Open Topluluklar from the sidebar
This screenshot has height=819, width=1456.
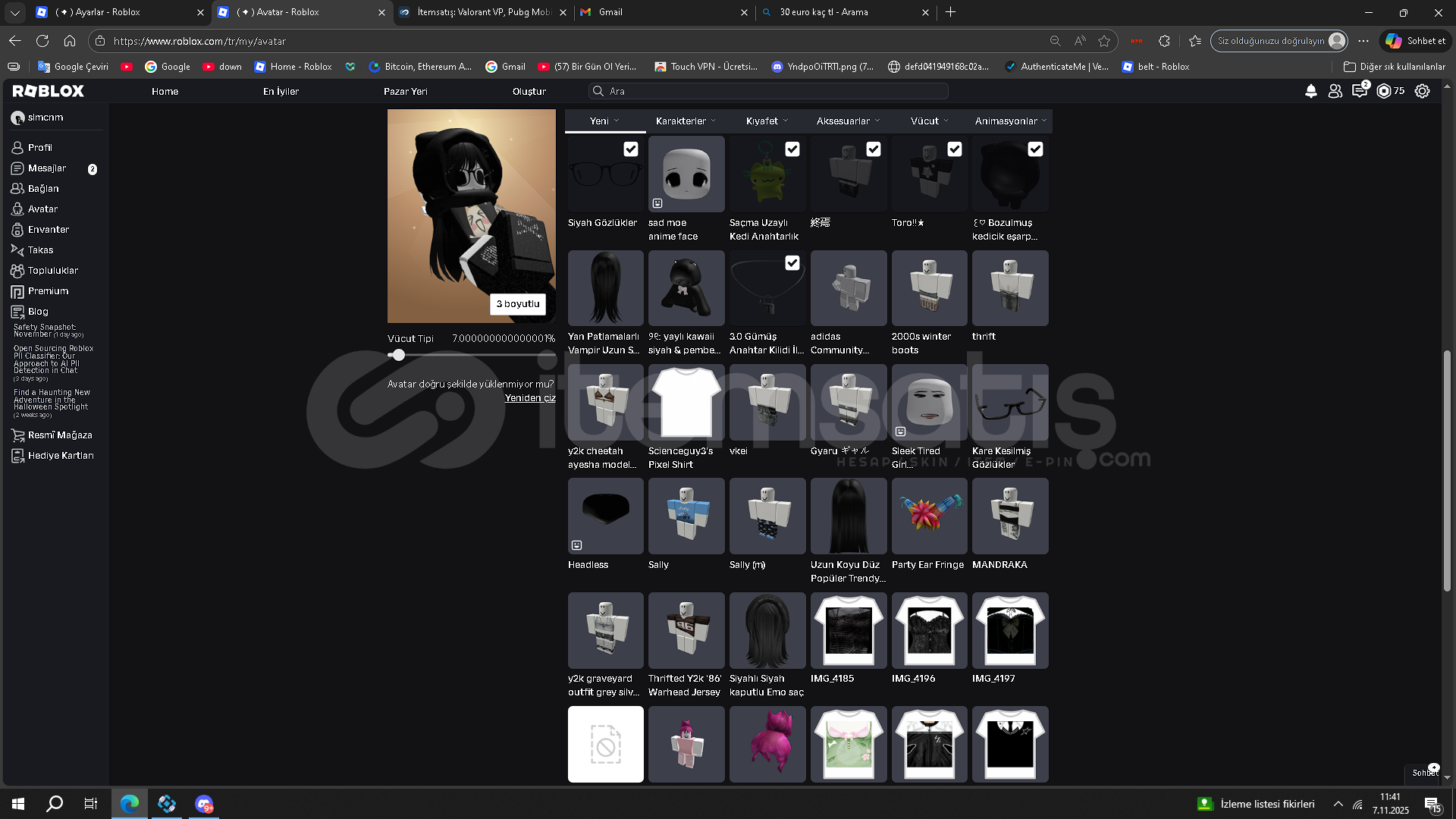(x=52, y=270)
